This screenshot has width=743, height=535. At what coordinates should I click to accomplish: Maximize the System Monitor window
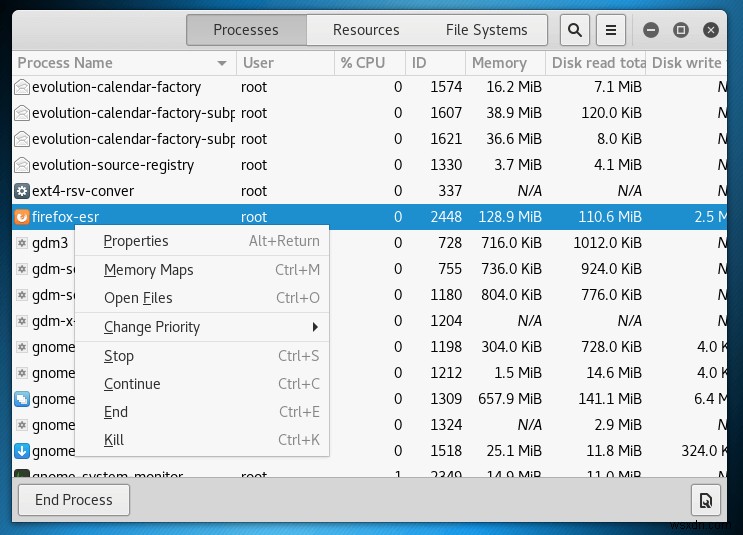[x=681, y=30]
